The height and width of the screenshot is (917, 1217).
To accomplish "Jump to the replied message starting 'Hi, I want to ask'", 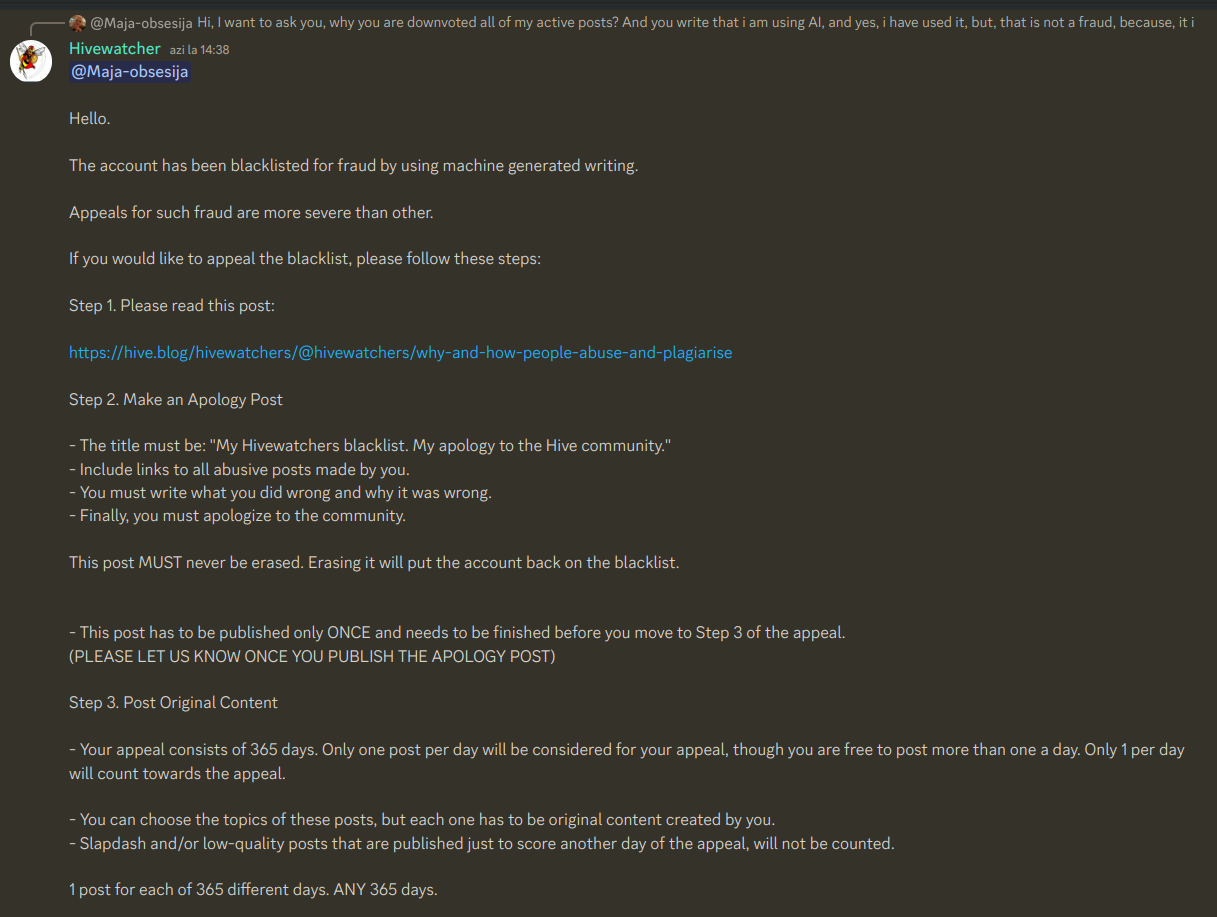I will pyautogui.click(x=696, y=23).
